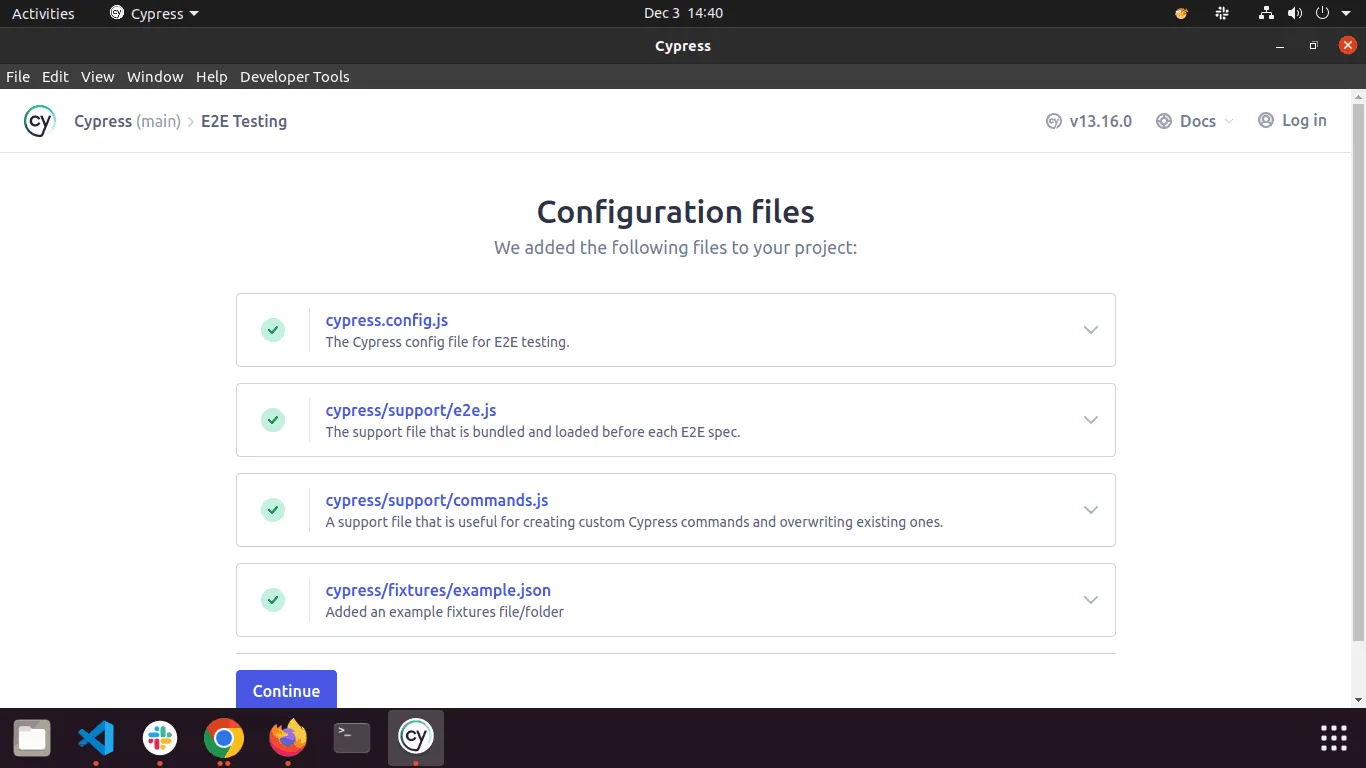Click the E2E Testing breadcrumb
Screen dimensions: 1366x768
coord(244,121)
